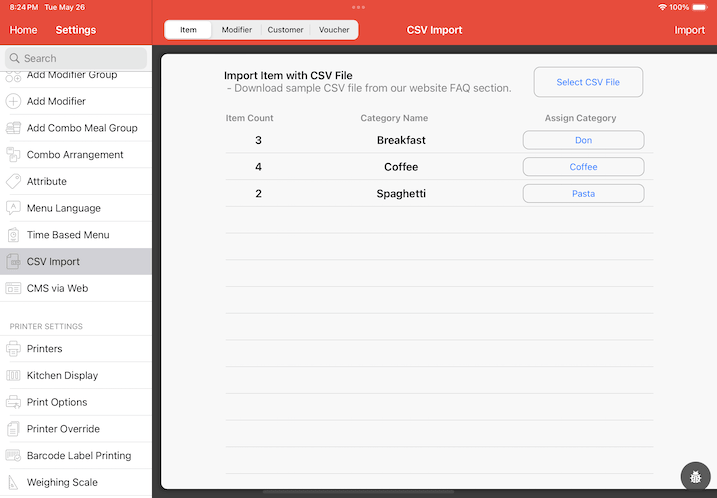Open Combo Arrangement setting
The image size is (717, 498).
pyautogui.click(x=76, y=155)
